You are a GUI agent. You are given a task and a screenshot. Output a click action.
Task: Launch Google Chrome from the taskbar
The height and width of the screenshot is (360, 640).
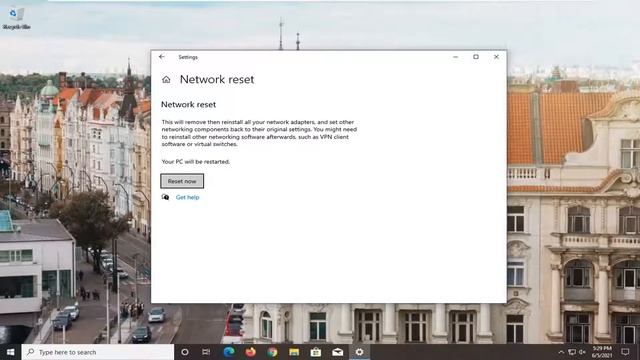pyautogui.click(x=272, y=352)
